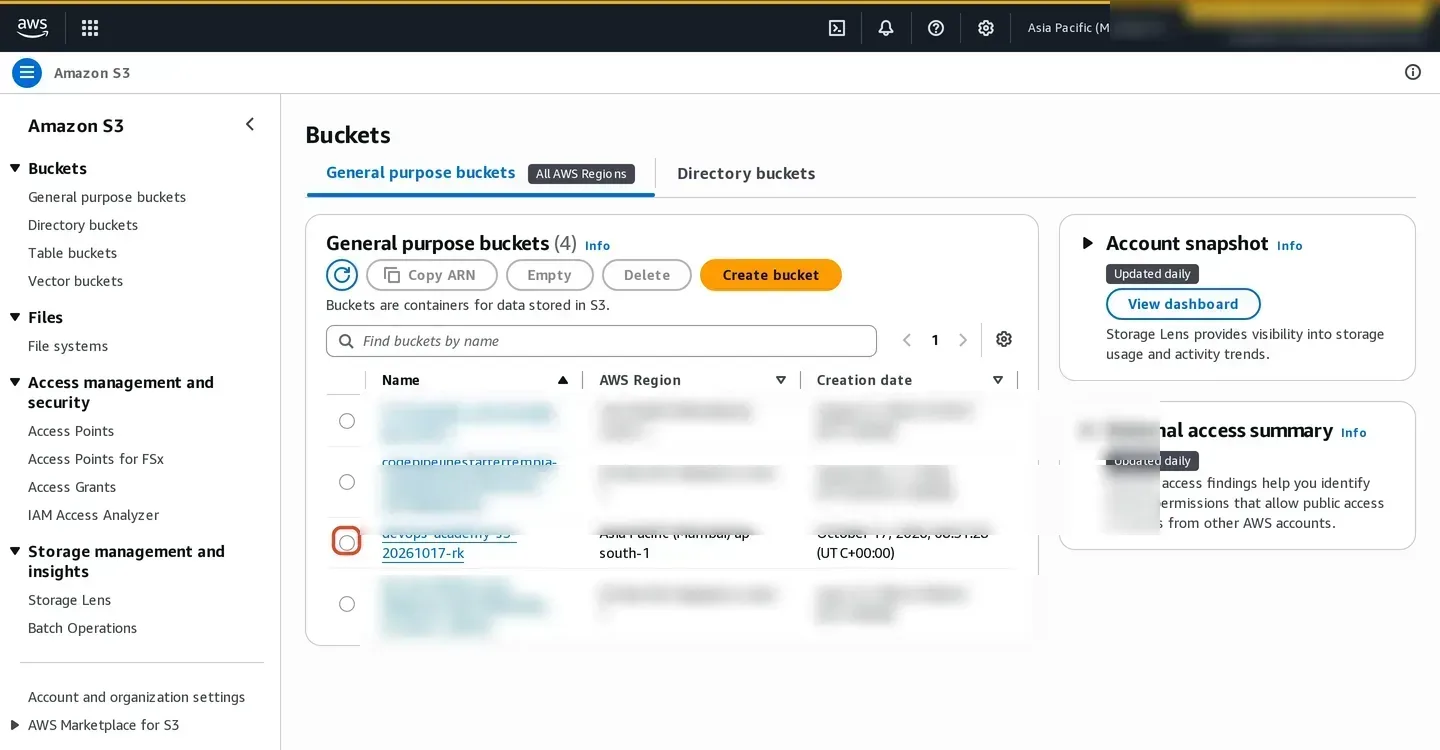
Task: Open General purpose buckets in sidebar
Action: [107, 197]
